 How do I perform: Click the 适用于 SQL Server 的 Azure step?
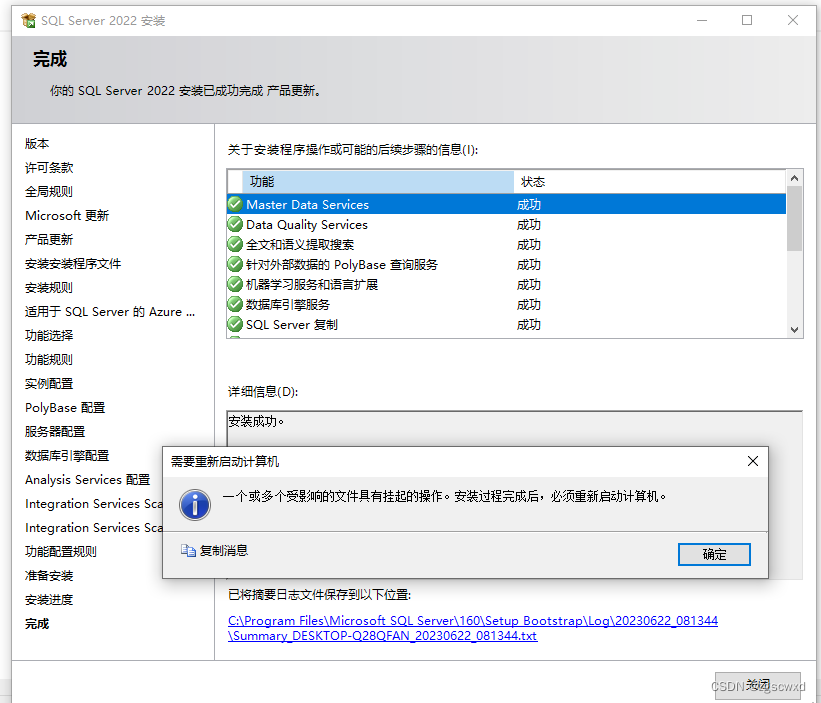110,312
